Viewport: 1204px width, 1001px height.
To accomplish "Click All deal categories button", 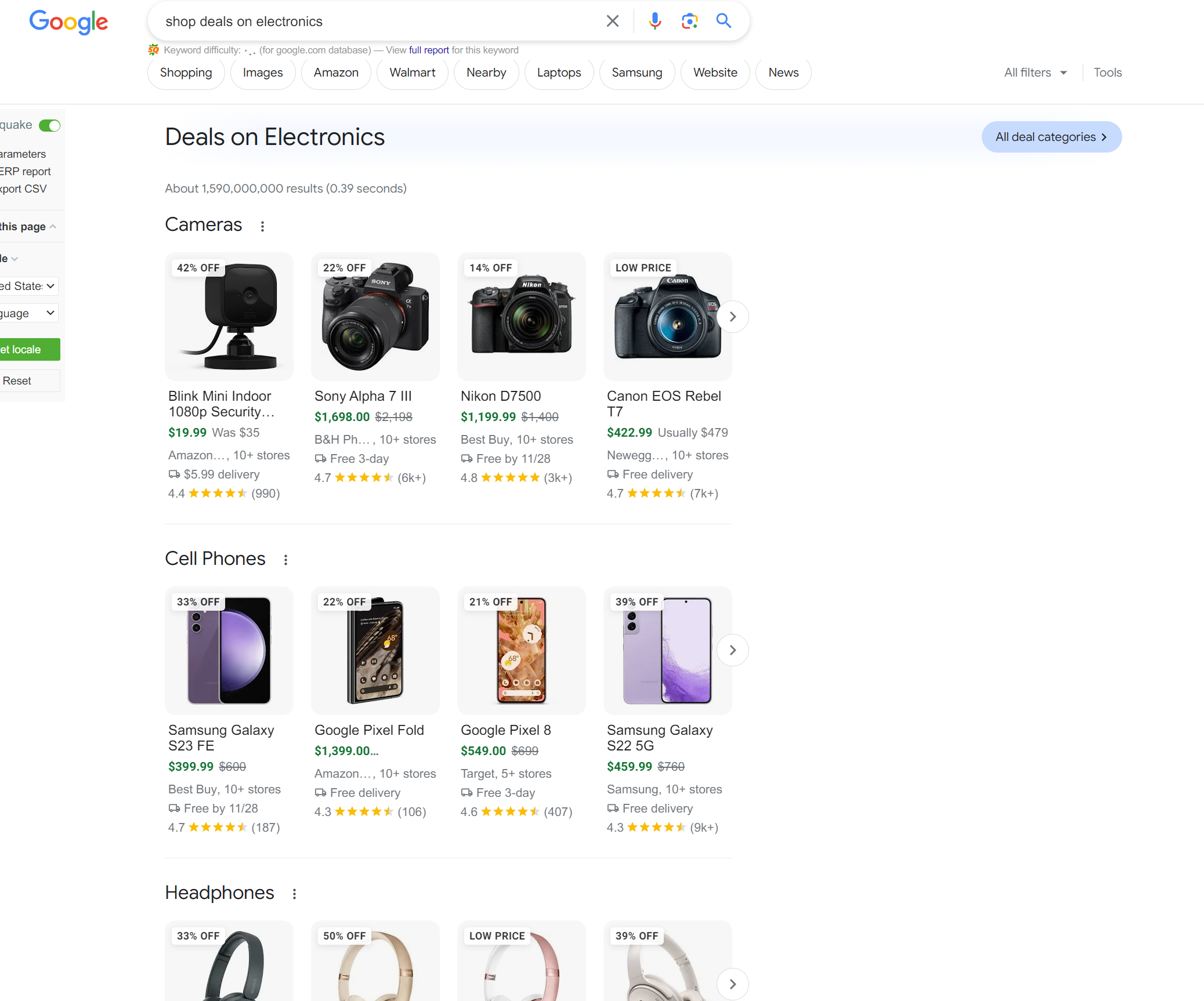I will 1051,137.
